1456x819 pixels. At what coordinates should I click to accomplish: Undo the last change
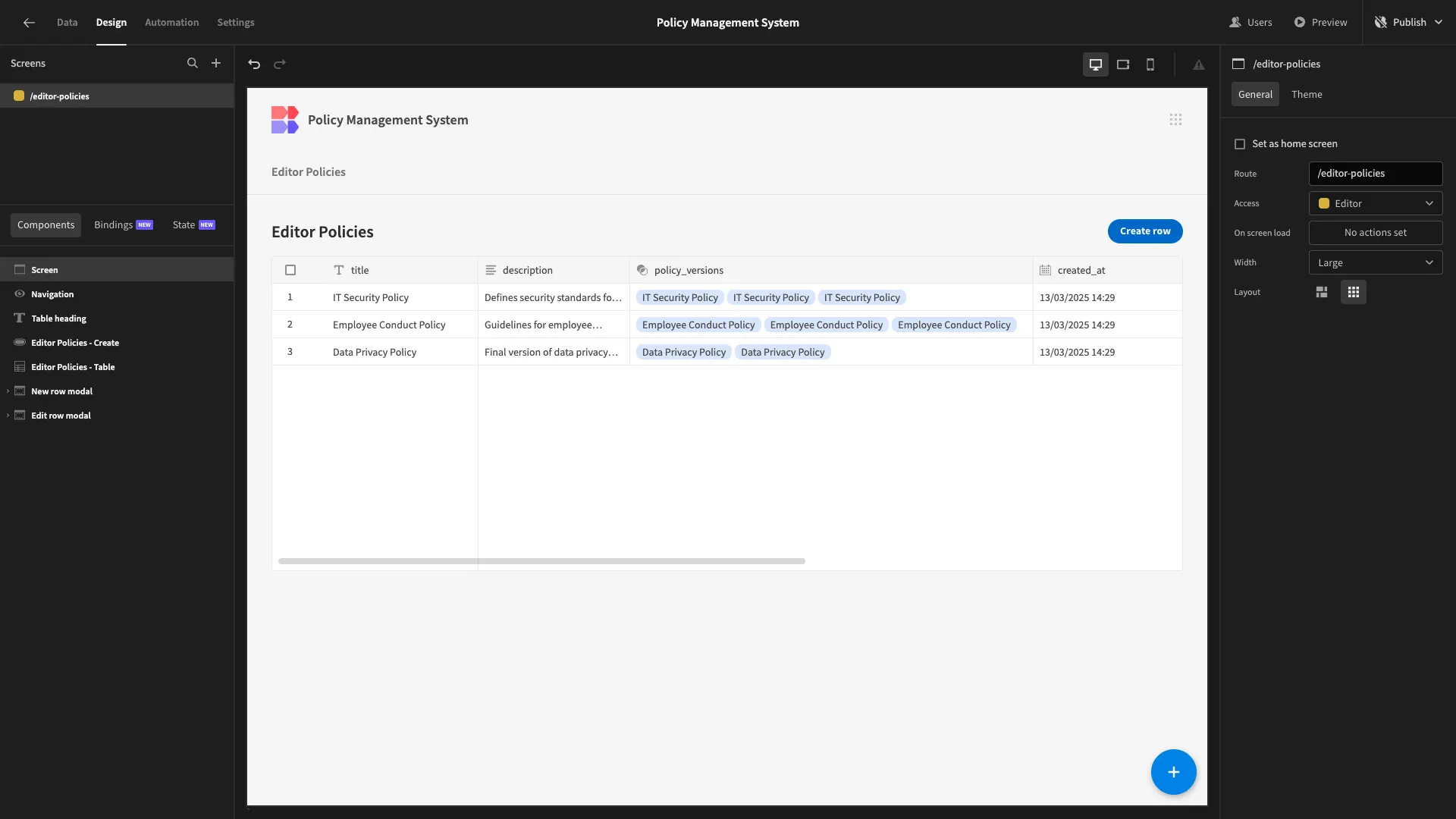254,64
